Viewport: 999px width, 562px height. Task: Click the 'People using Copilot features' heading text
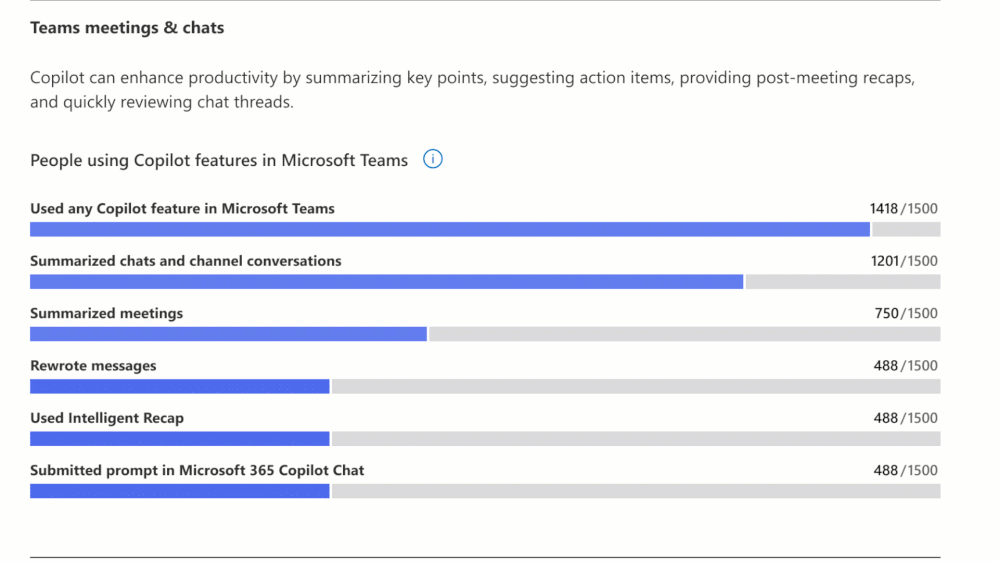coord(219,160)
